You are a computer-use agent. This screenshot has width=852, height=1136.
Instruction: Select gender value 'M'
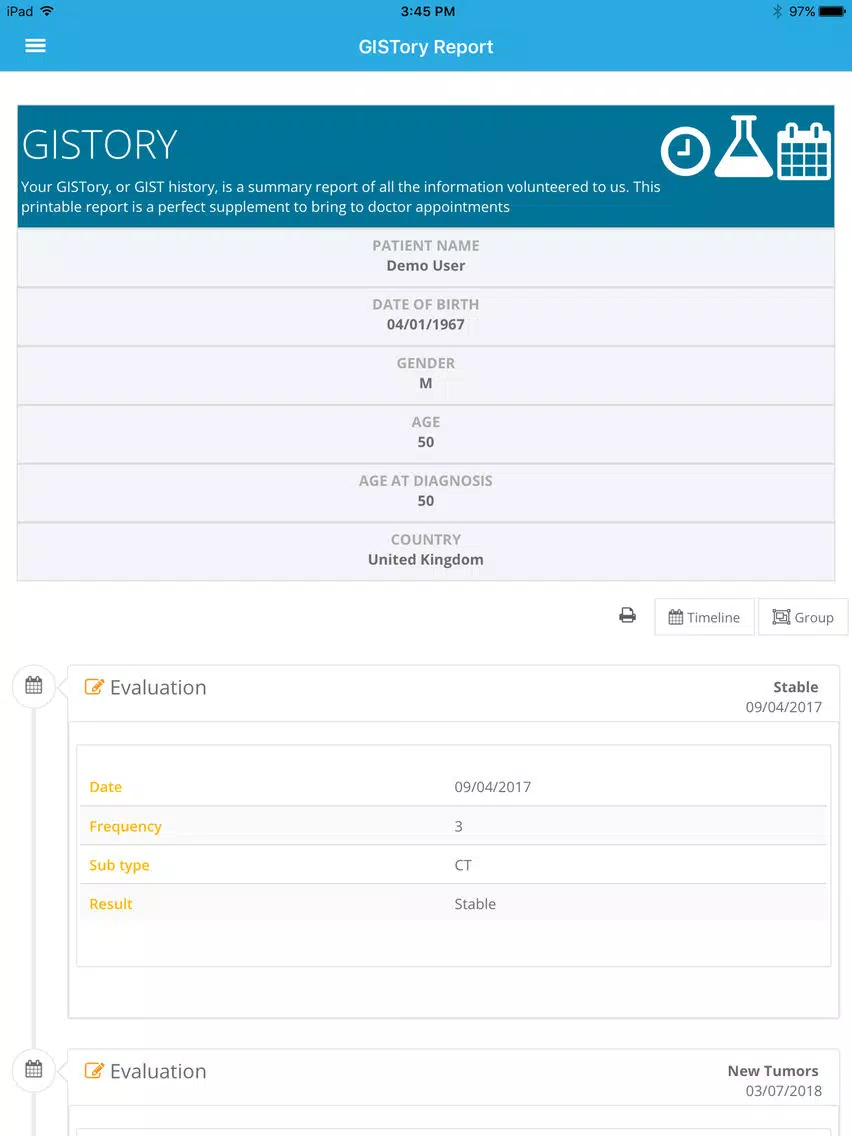click(x=426, y=383)
